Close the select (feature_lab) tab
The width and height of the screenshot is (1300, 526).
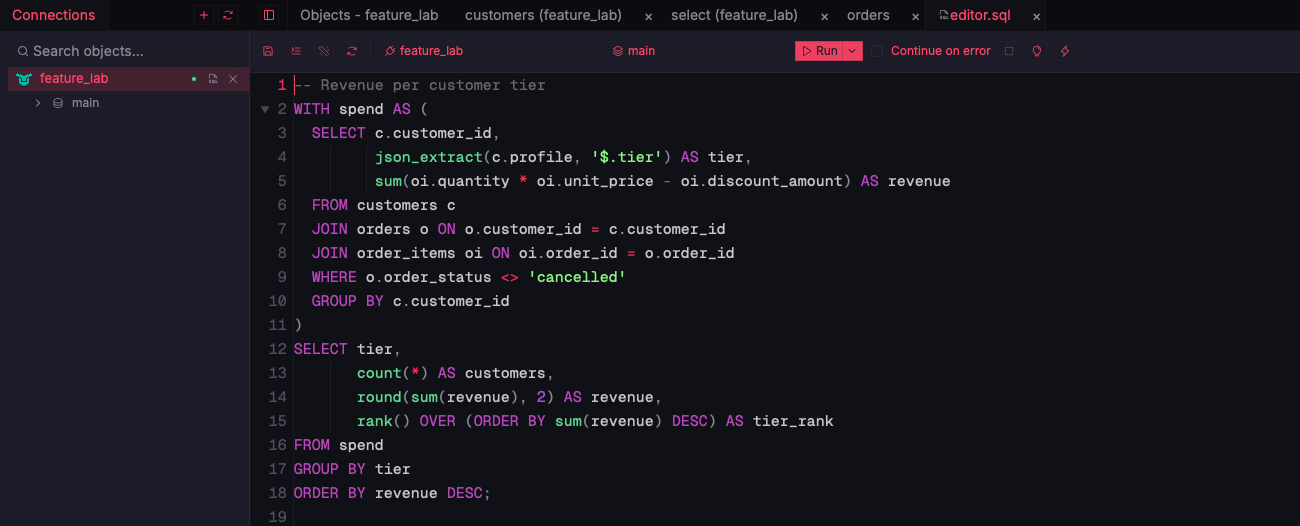(824, 16)
